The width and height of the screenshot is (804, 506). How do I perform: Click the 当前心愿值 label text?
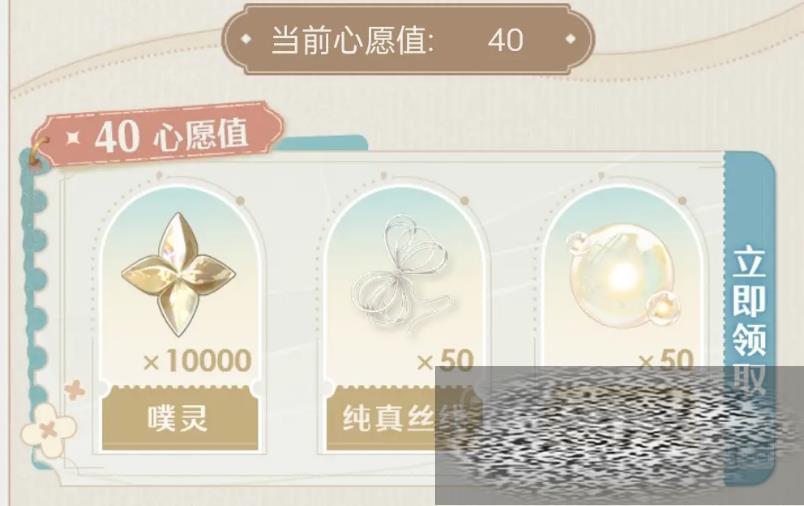click(x=353, y=40)
